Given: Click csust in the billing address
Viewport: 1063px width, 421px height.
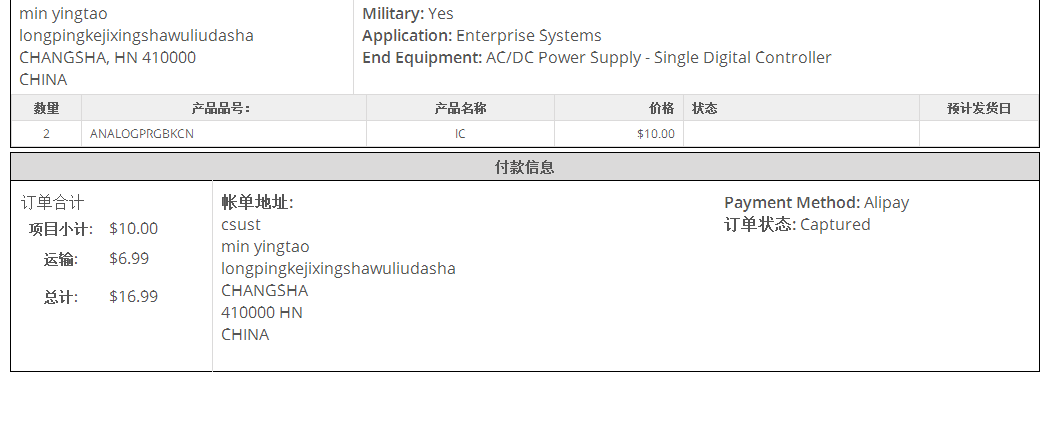Looking at the screenshot, I should (x=241, y=225).
